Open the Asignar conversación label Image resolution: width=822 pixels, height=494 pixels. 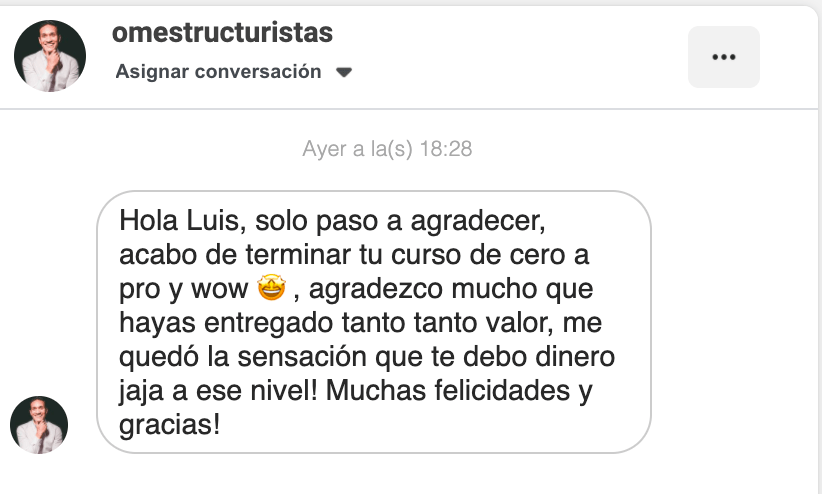click(x=218, y=71)
